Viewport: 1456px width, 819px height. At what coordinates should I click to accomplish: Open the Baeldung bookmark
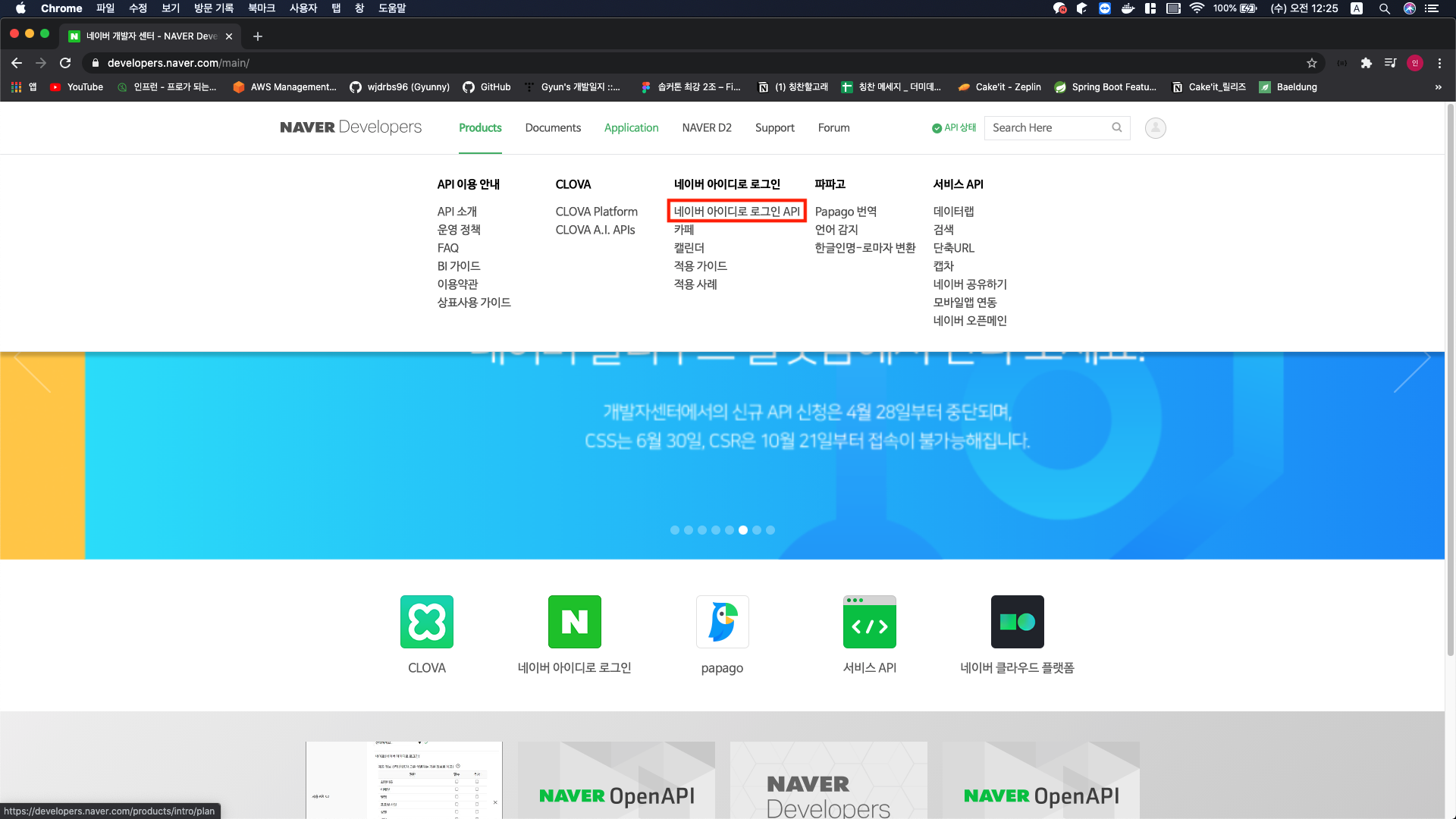1288,87
